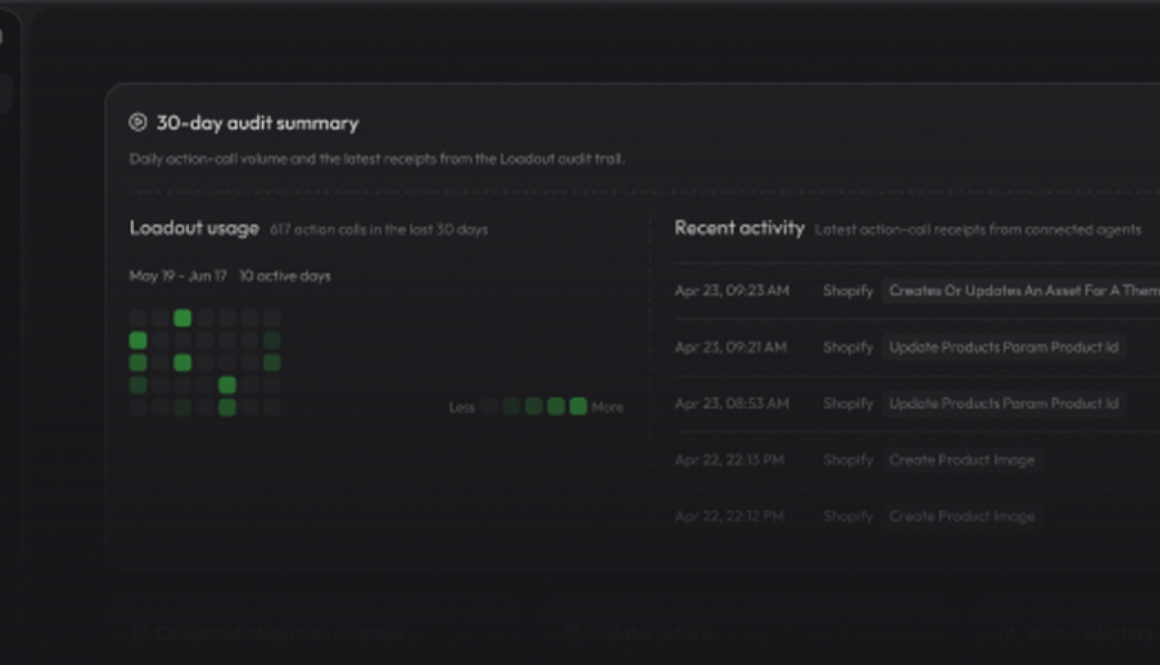Click the icon beside 30-day audit summary
The height and width of the screenshot is (665, 1160).
(138, 122)
